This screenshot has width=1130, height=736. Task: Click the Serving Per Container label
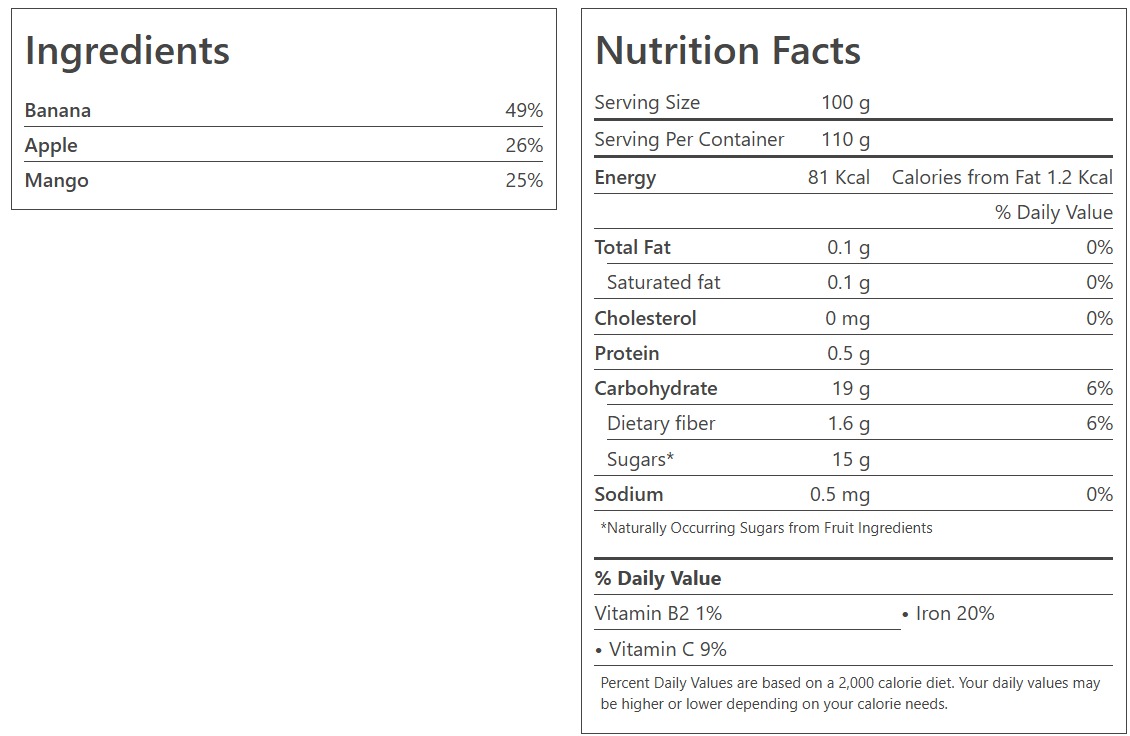click(x=689, y=139)
